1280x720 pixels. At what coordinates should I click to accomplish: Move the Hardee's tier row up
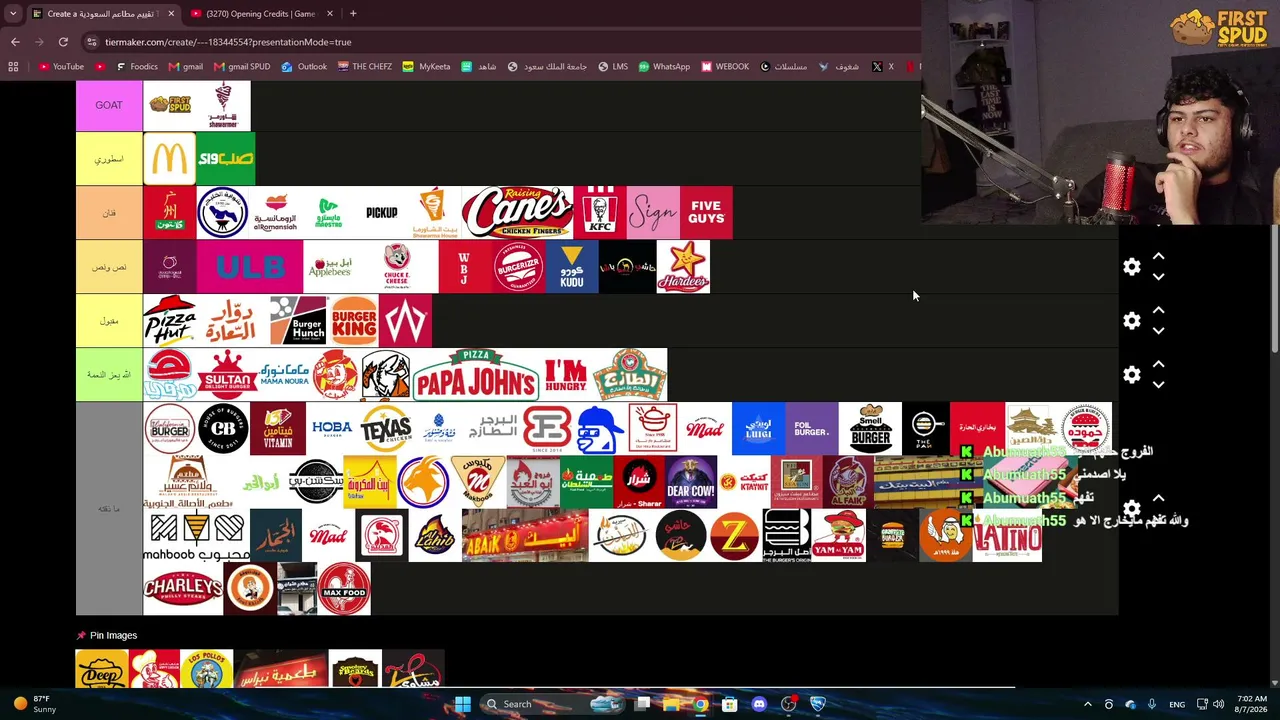pos(1158,257)
